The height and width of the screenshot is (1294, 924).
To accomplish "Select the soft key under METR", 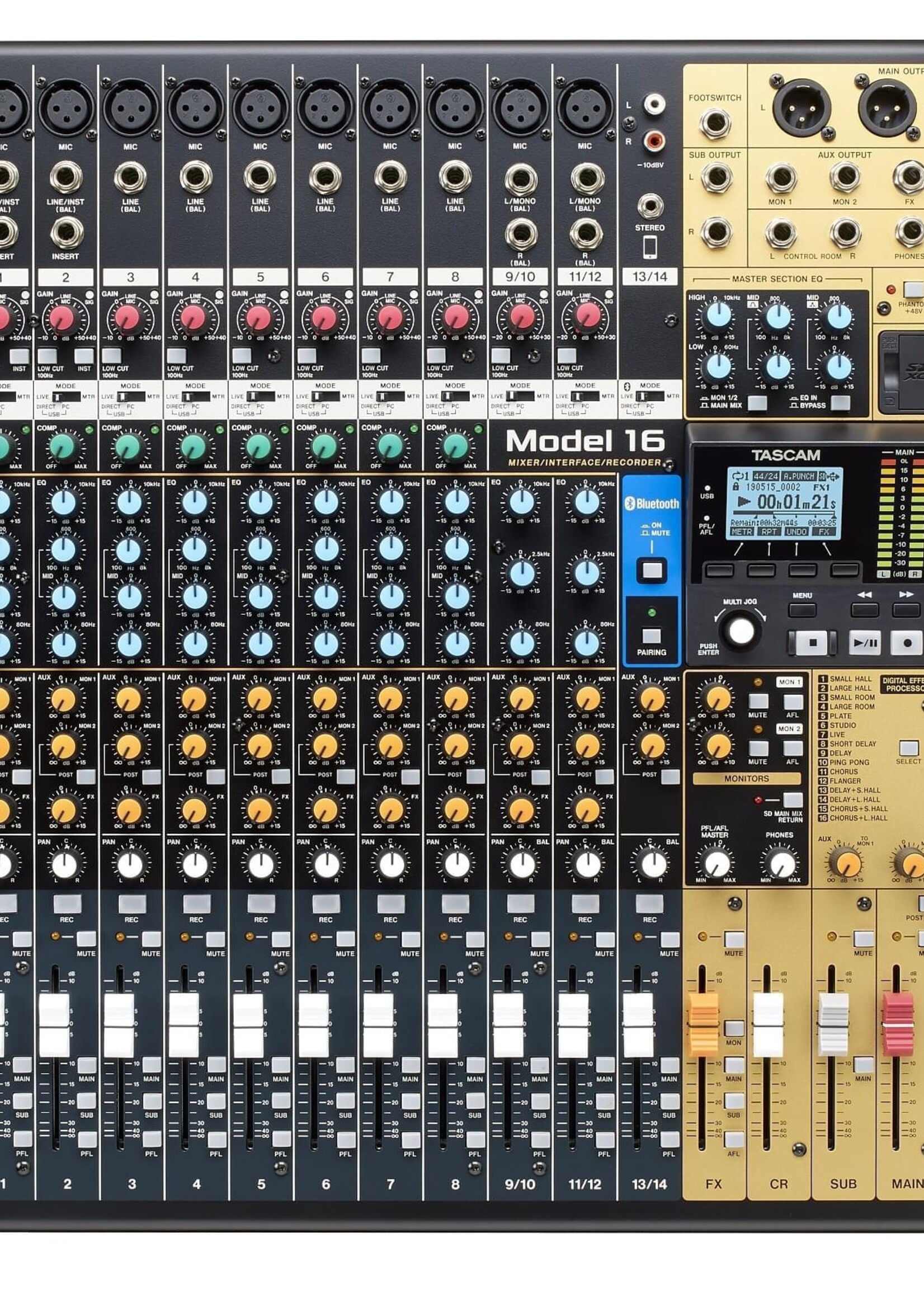I will pyautogui.click(x=719, y=570).
